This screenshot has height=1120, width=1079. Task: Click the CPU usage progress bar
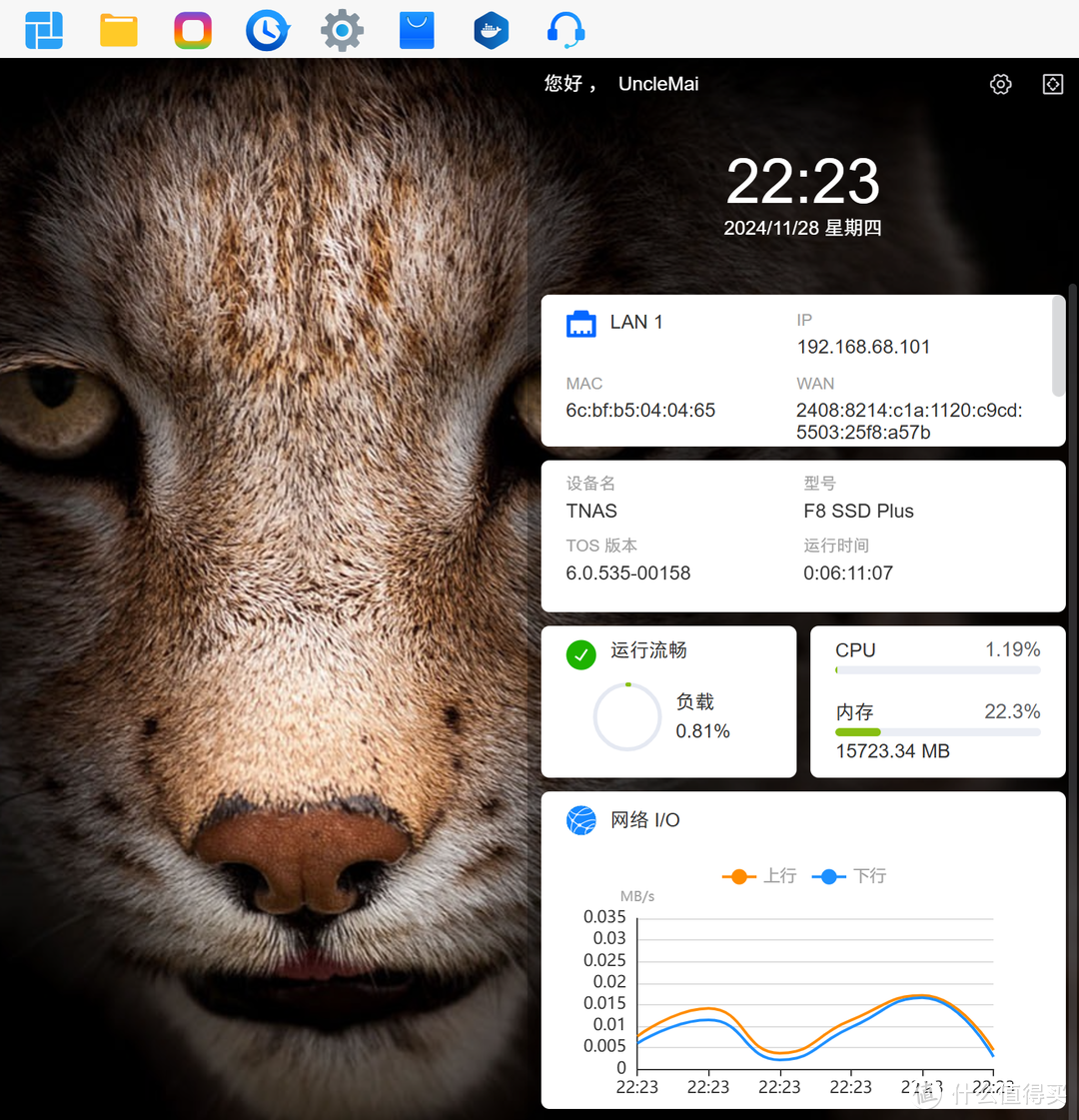tap(937, 670)
